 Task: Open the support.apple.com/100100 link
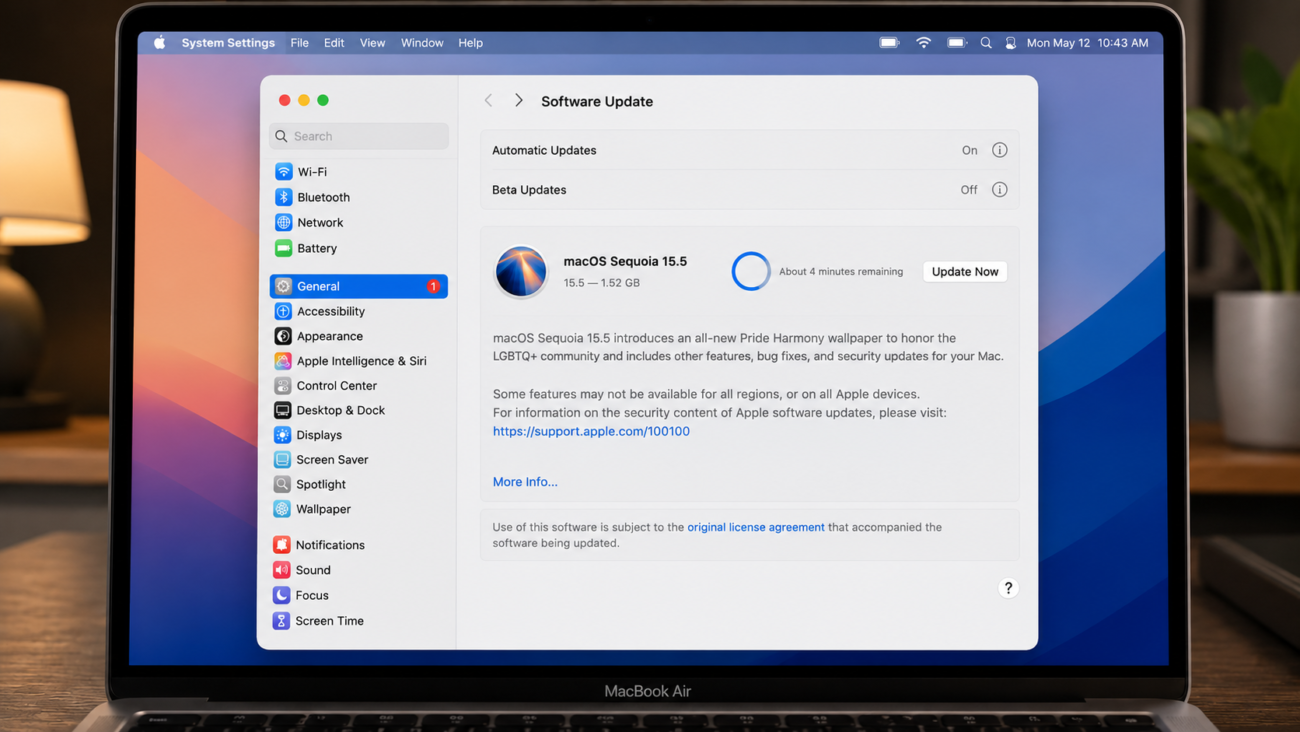click(591, 431)
